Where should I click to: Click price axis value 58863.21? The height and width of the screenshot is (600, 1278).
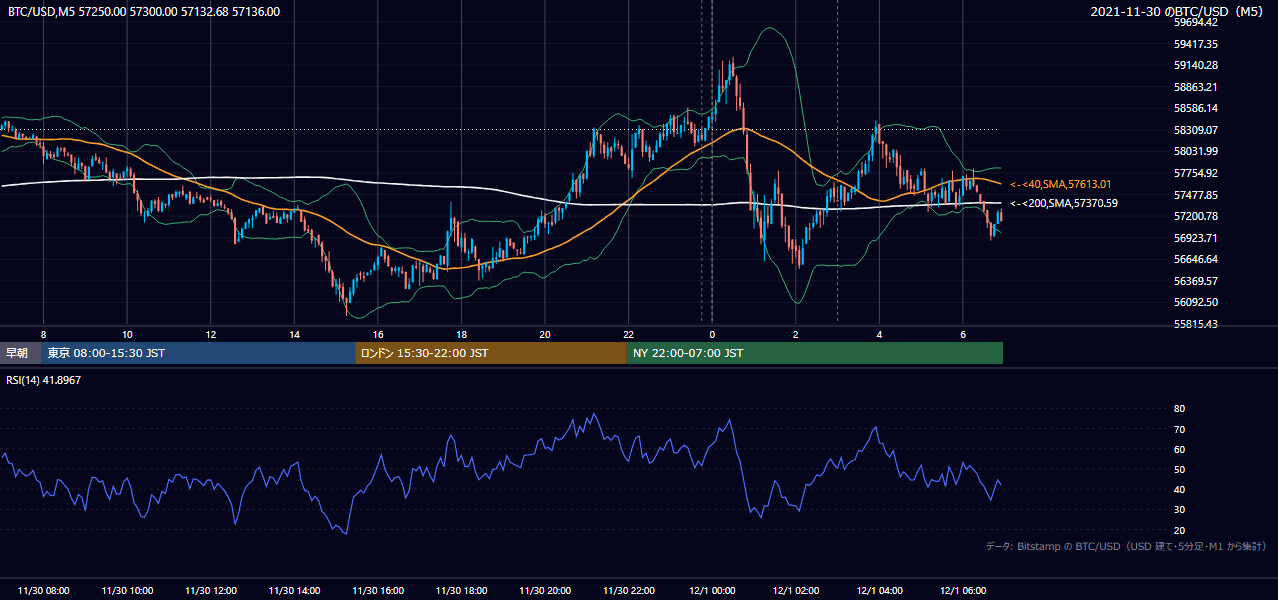1195,87
